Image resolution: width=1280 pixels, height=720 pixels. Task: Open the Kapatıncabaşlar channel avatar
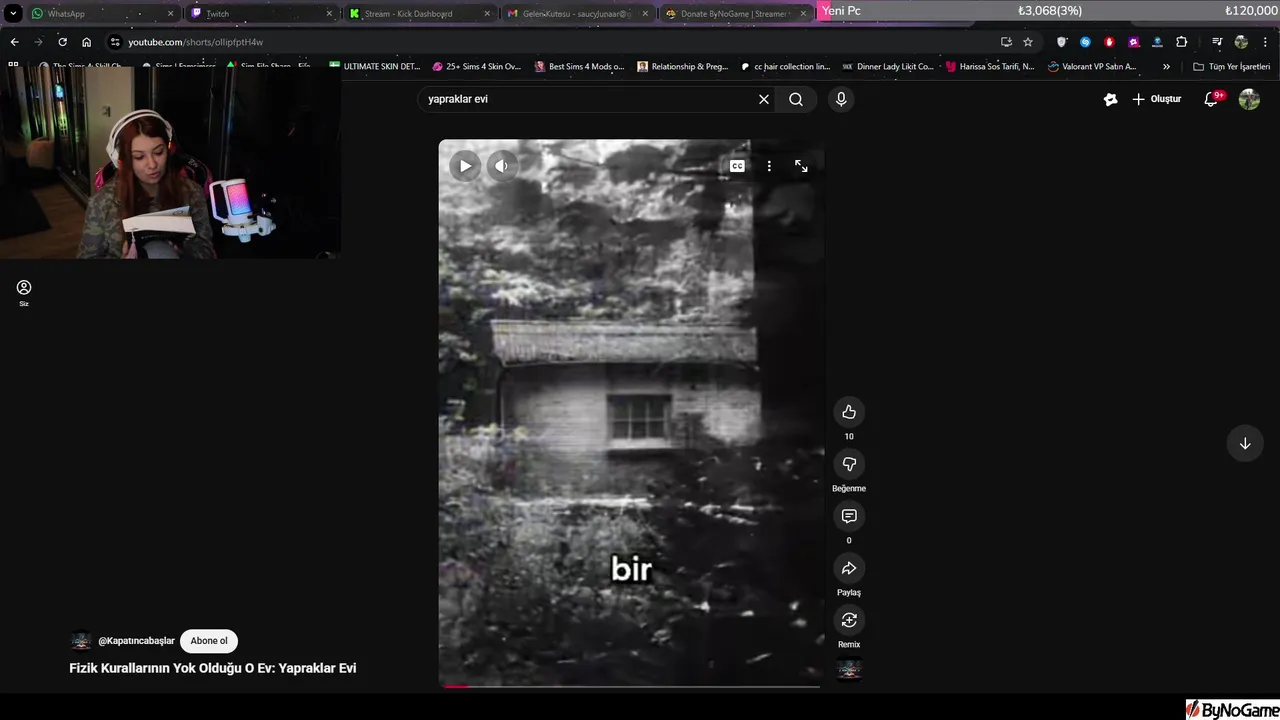[x=81, y=641]
